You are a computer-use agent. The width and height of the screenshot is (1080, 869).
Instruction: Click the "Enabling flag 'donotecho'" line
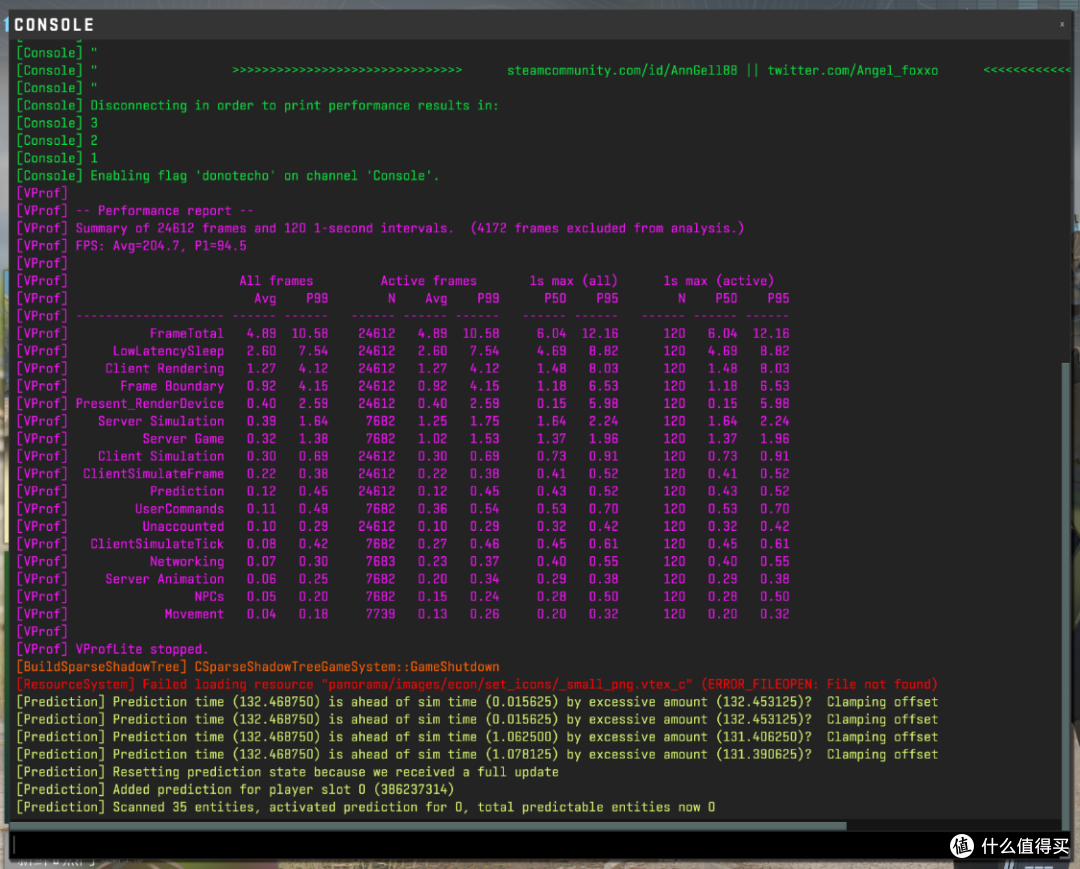(227, 176)
